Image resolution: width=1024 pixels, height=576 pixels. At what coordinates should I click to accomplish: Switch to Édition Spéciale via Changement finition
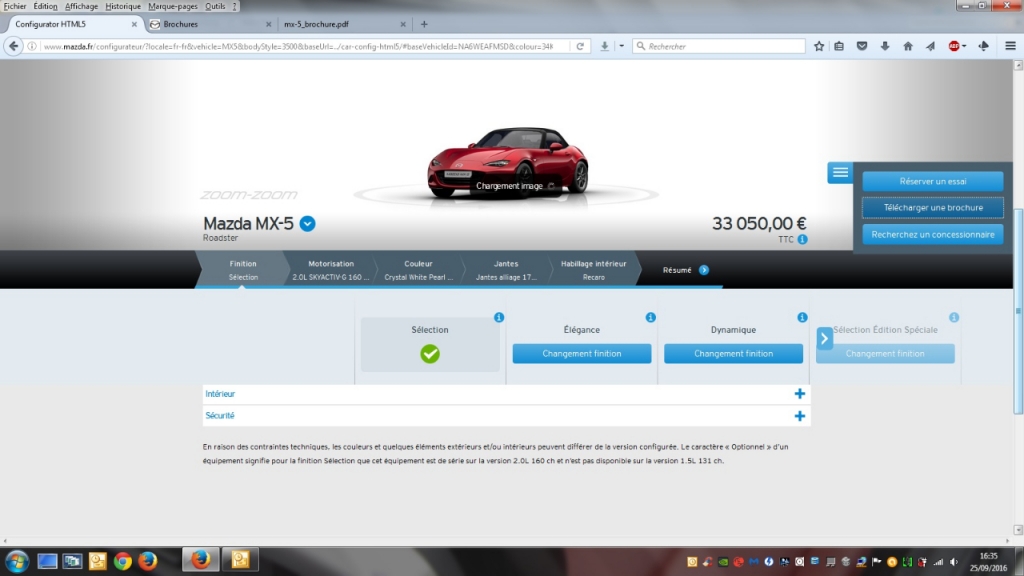point(885,354)
